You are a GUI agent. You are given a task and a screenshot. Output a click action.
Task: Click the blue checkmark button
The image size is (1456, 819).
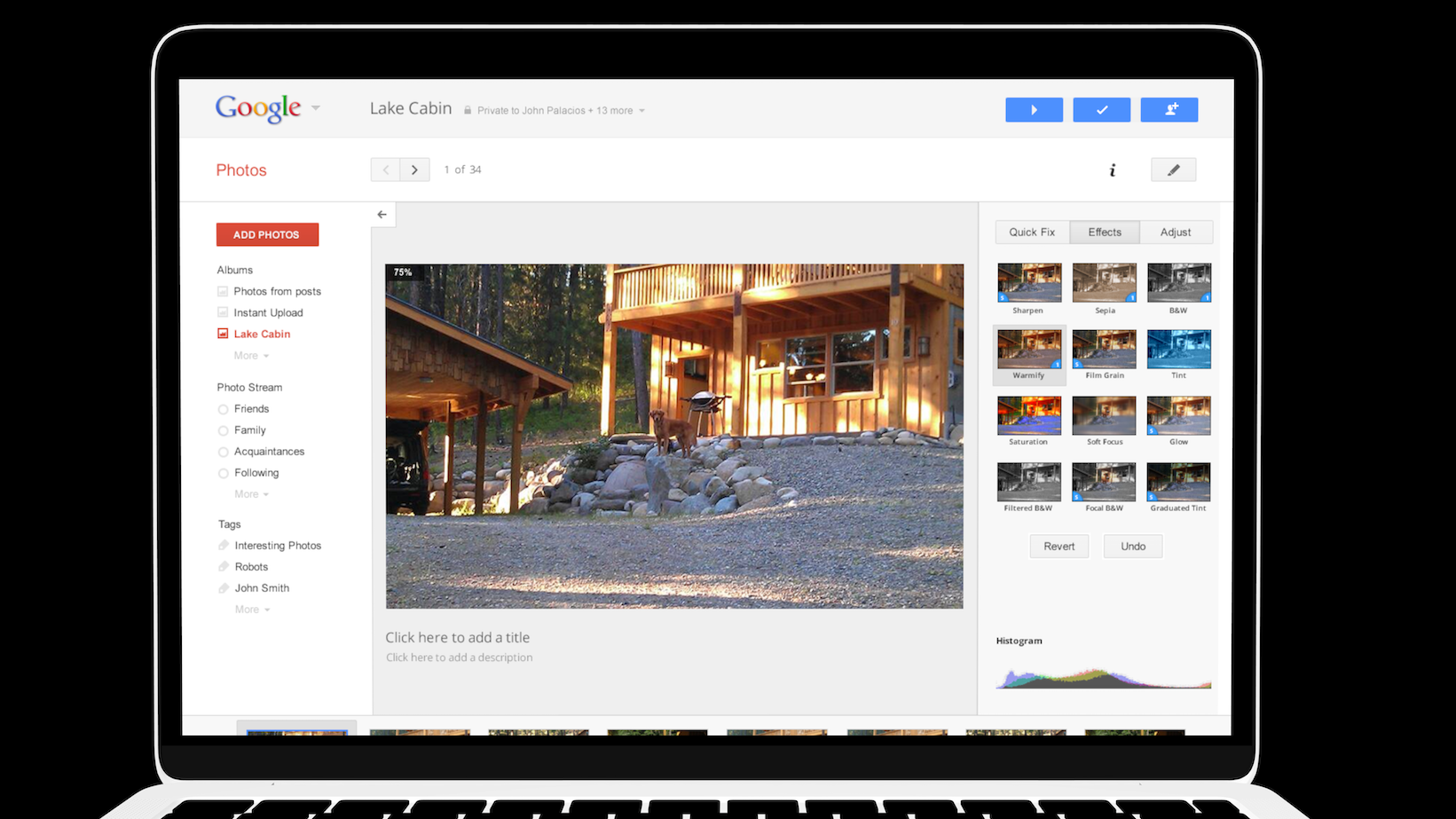(x=1101, y=110)
